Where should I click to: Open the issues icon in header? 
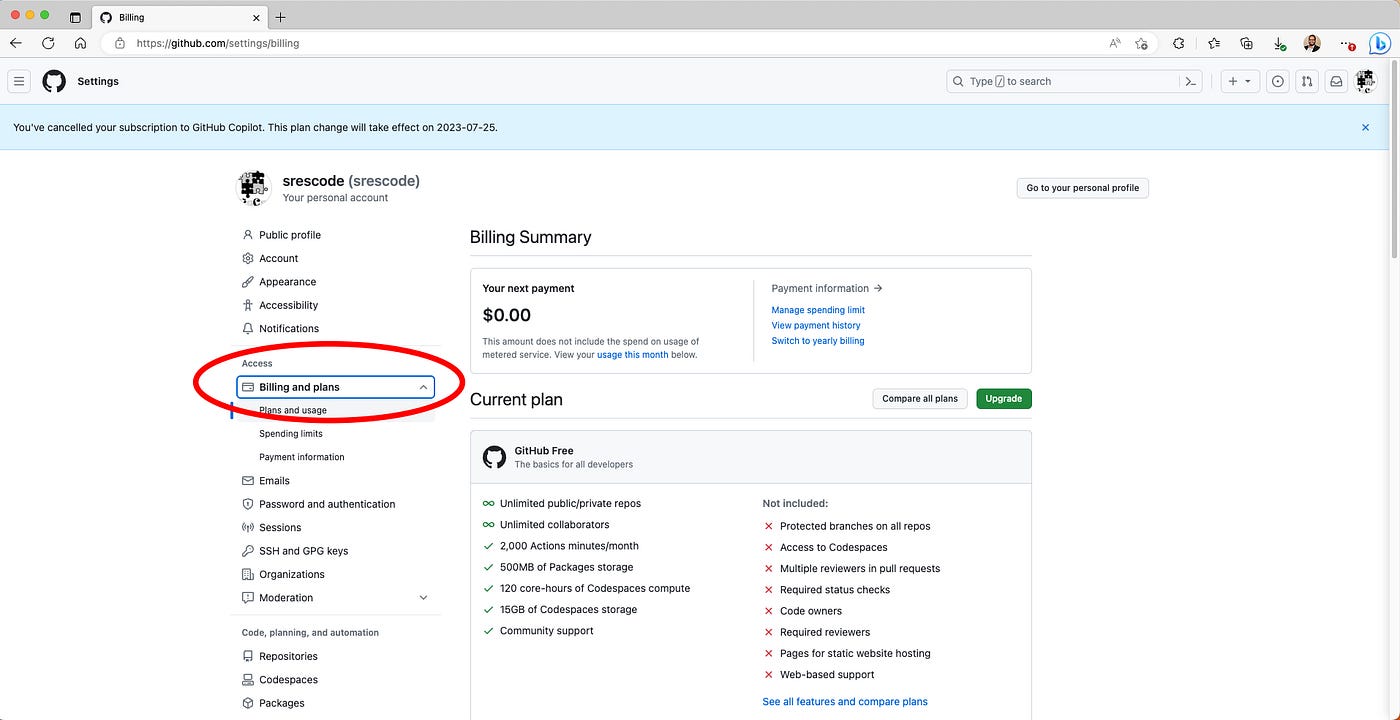tap(1277, 81)
